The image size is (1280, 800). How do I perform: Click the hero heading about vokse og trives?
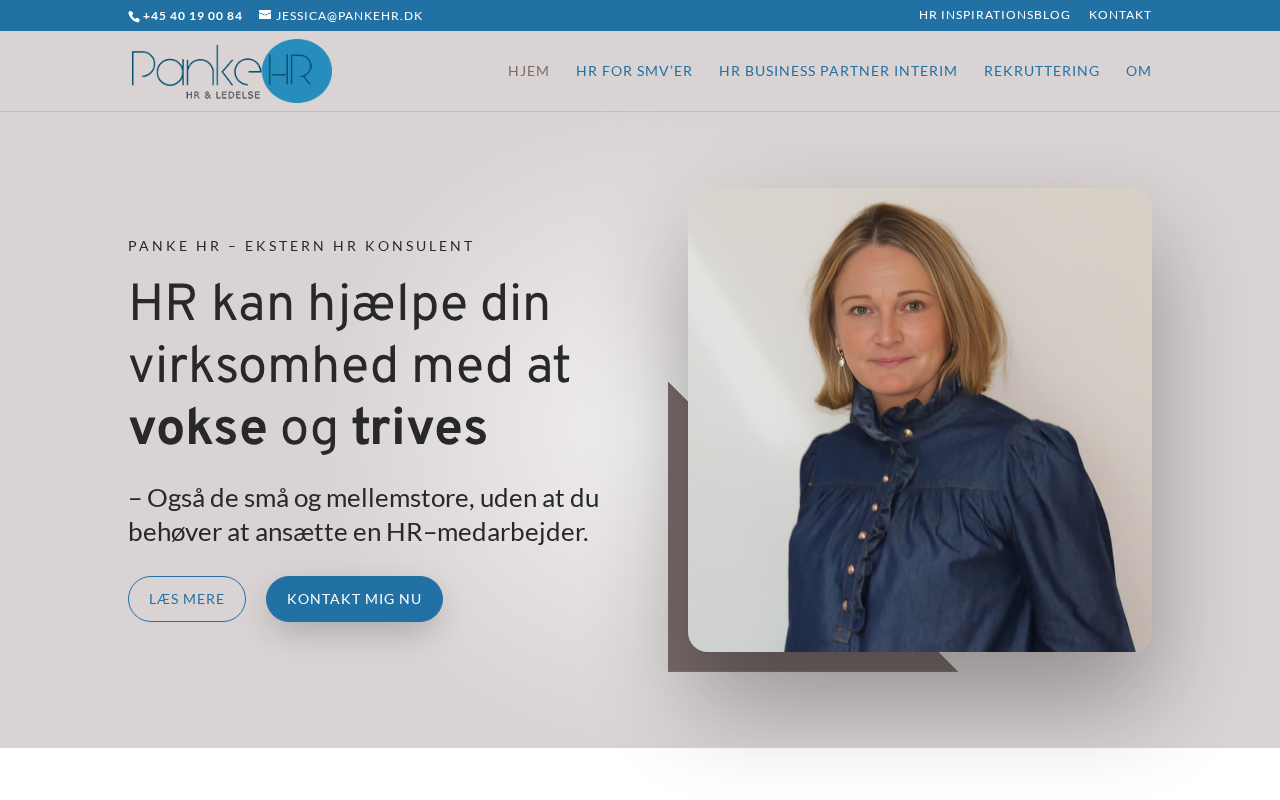pyautogui.click(x=350, y=368)
